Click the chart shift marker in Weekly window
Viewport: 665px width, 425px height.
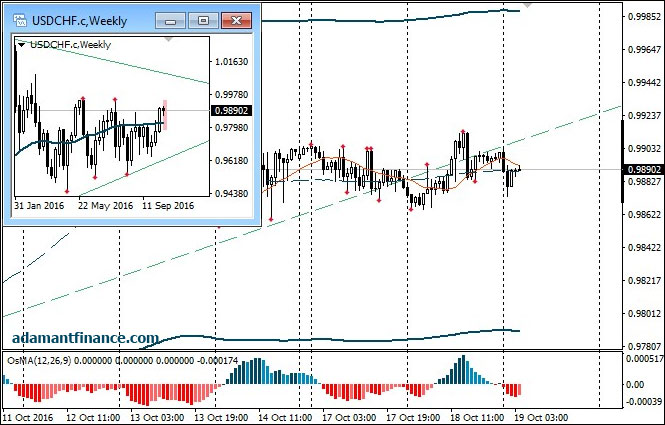pos(168,39)
